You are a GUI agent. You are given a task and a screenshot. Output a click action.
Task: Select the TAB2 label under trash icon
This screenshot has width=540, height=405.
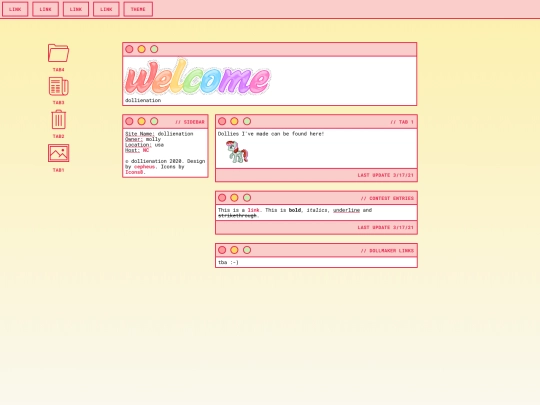tap(59, 136)
